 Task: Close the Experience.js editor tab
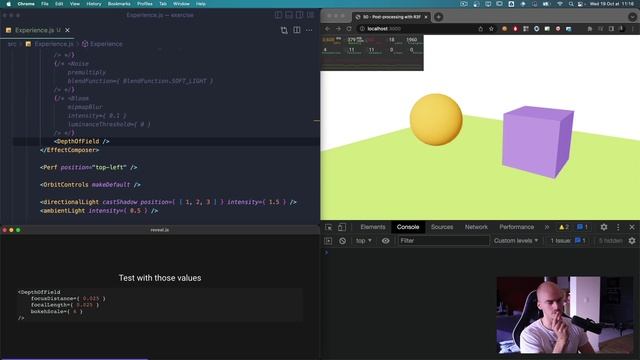pyautogui.click(x=67, y=30)
